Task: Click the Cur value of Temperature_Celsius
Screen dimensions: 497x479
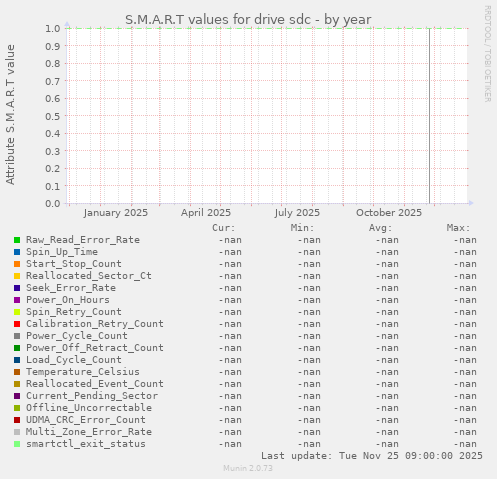Action: 230,372
